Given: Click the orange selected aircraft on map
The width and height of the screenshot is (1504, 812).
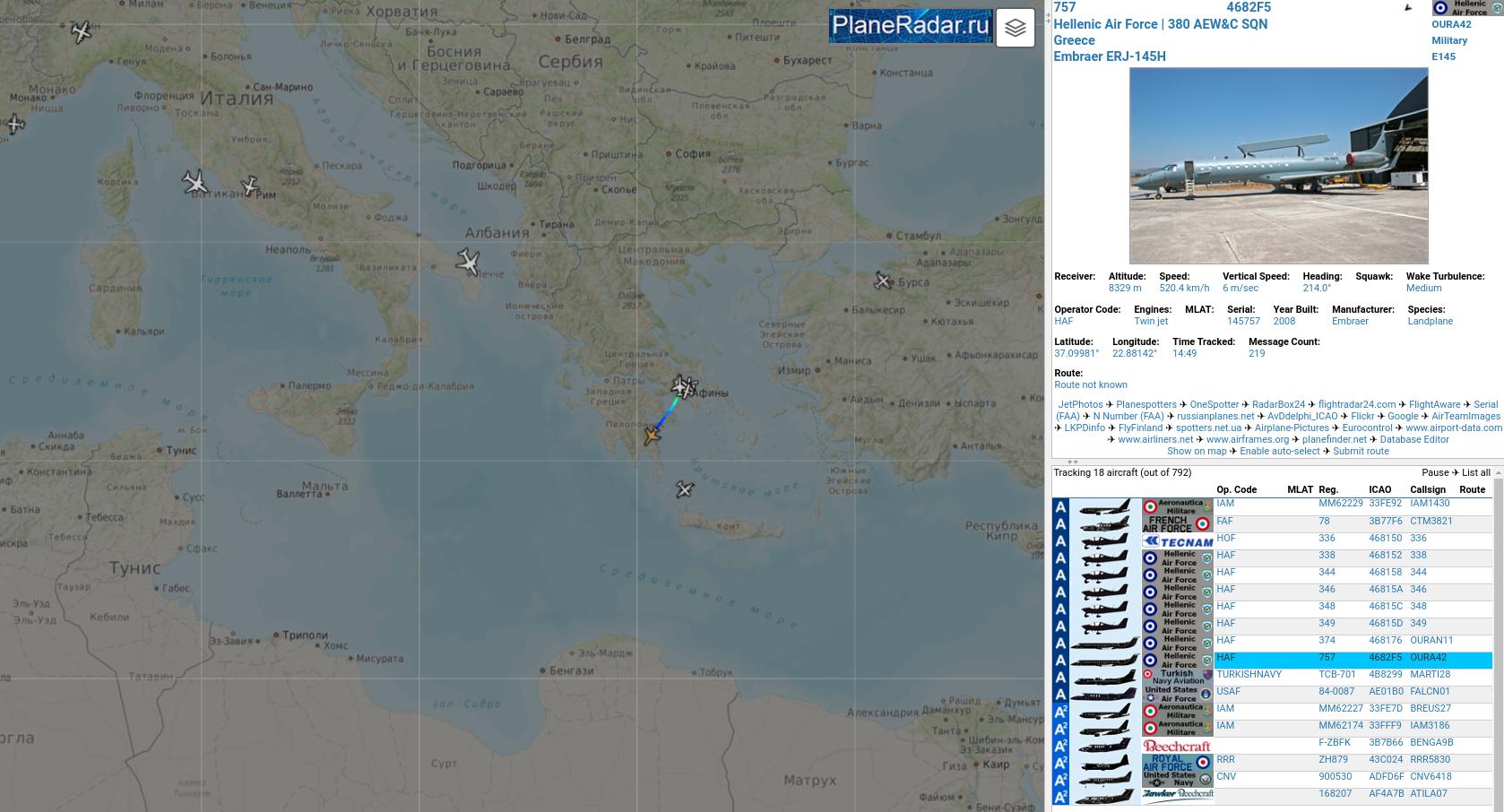Looking at the screenshot, I should (x=652, y=436).
